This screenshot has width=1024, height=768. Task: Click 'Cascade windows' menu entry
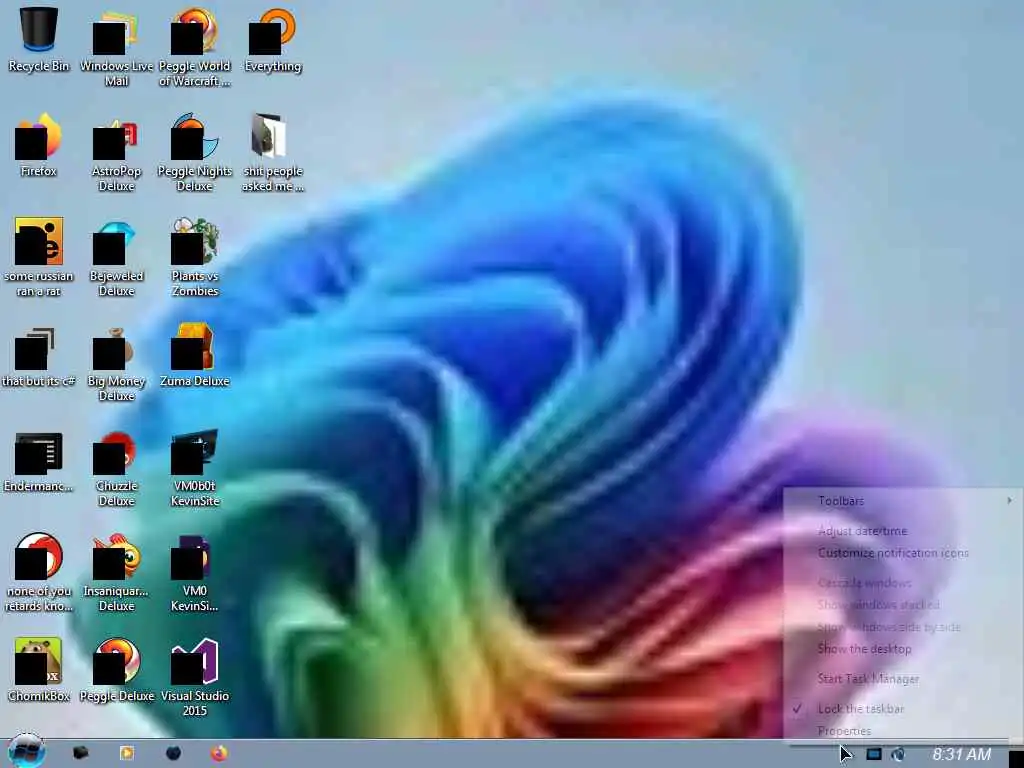click(903, 583)
